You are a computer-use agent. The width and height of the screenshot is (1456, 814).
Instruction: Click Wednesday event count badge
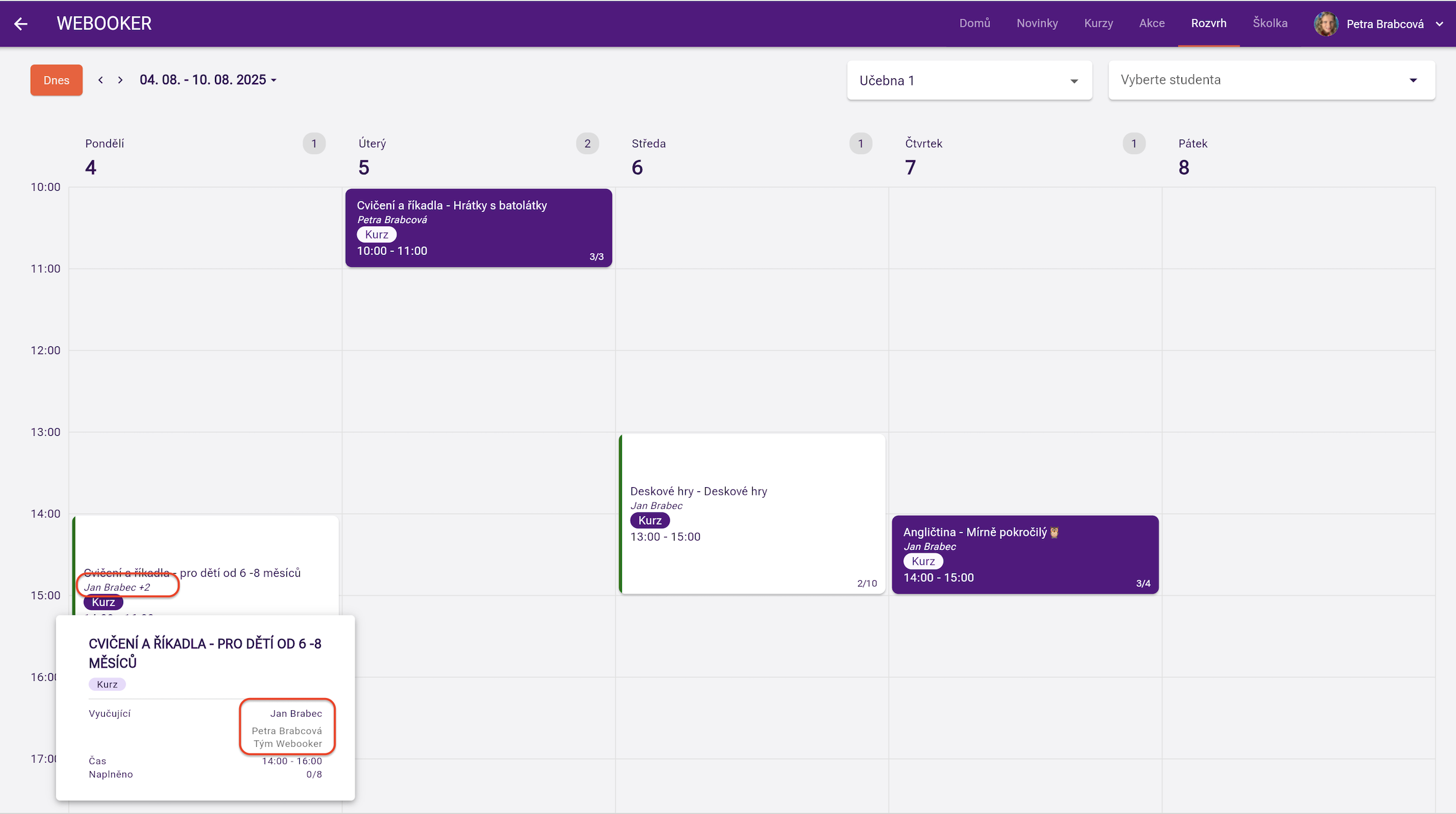(861, 144)
